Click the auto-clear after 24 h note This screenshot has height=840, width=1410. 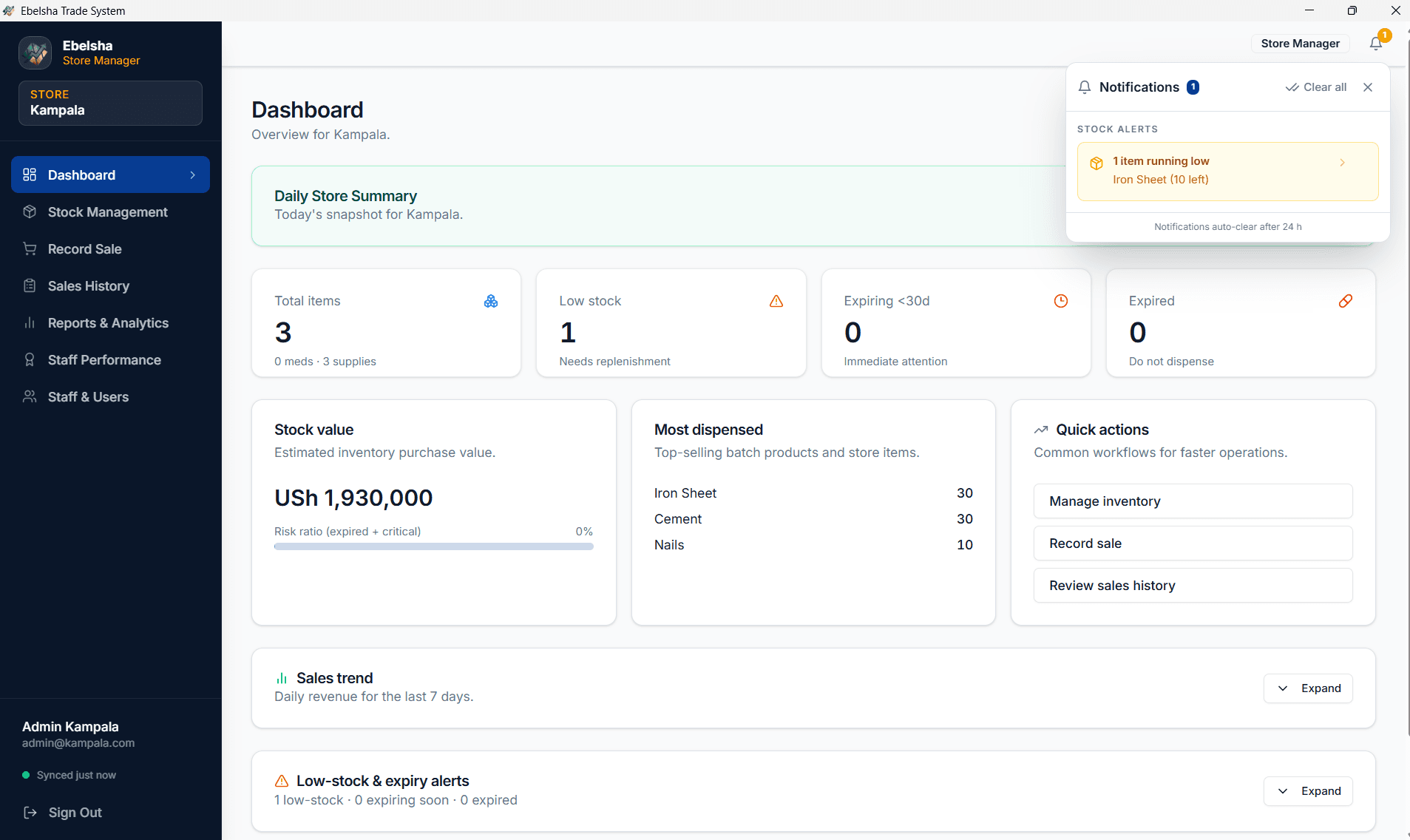(1227, 227)
